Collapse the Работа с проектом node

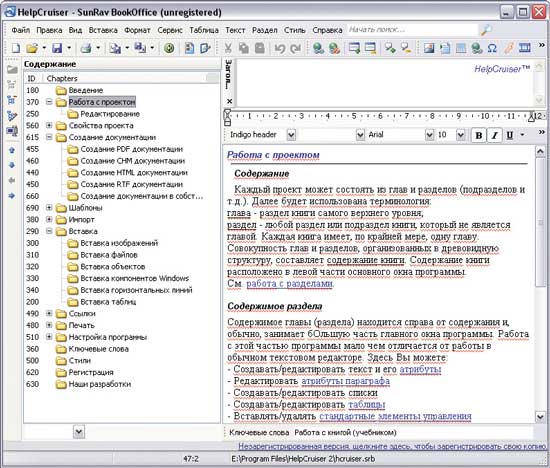click(49, 102)
